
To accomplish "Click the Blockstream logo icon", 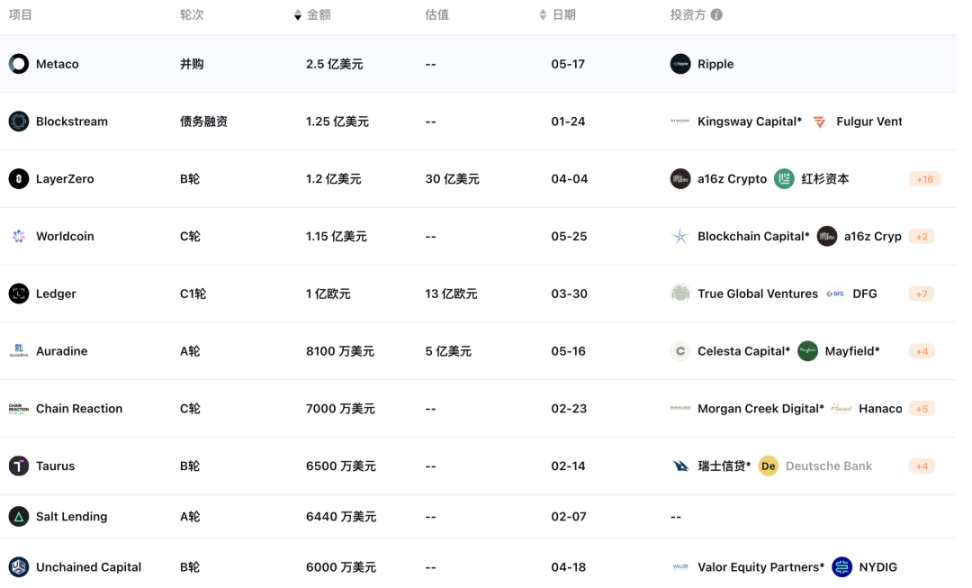I will point(19,121).
